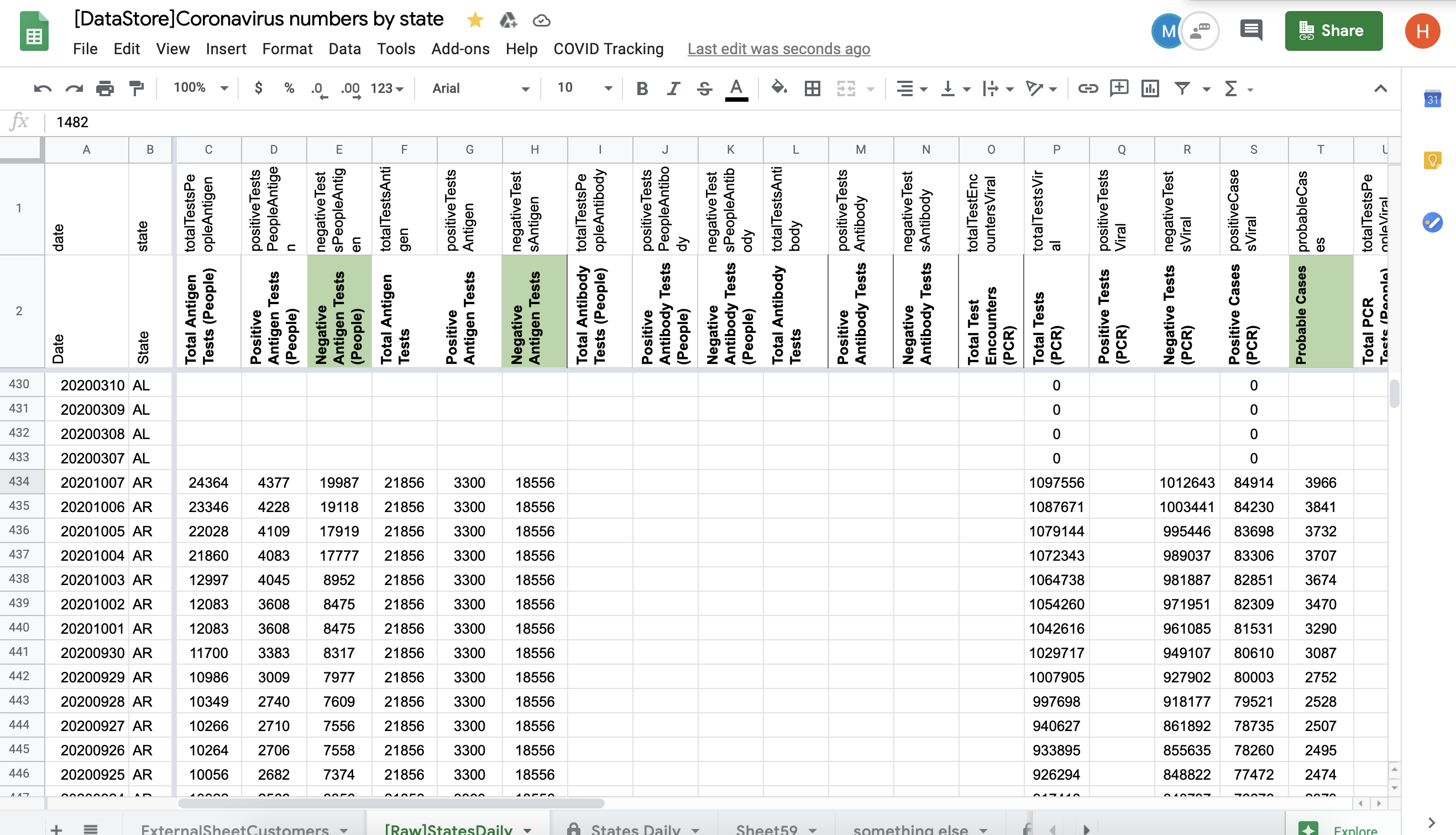Click the green Share button
This screenshot has width=1456, height=835.
(1333, 31)
